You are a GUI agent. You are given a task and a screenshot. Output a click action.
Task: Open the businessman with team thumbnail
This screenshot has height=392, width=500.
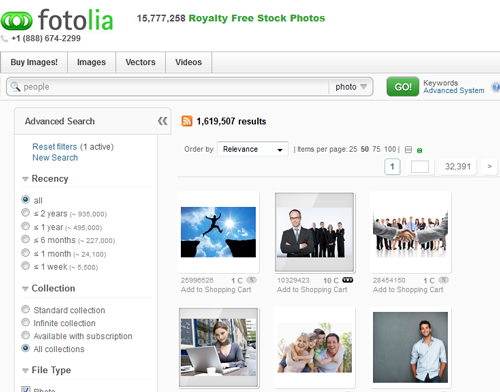315,232
